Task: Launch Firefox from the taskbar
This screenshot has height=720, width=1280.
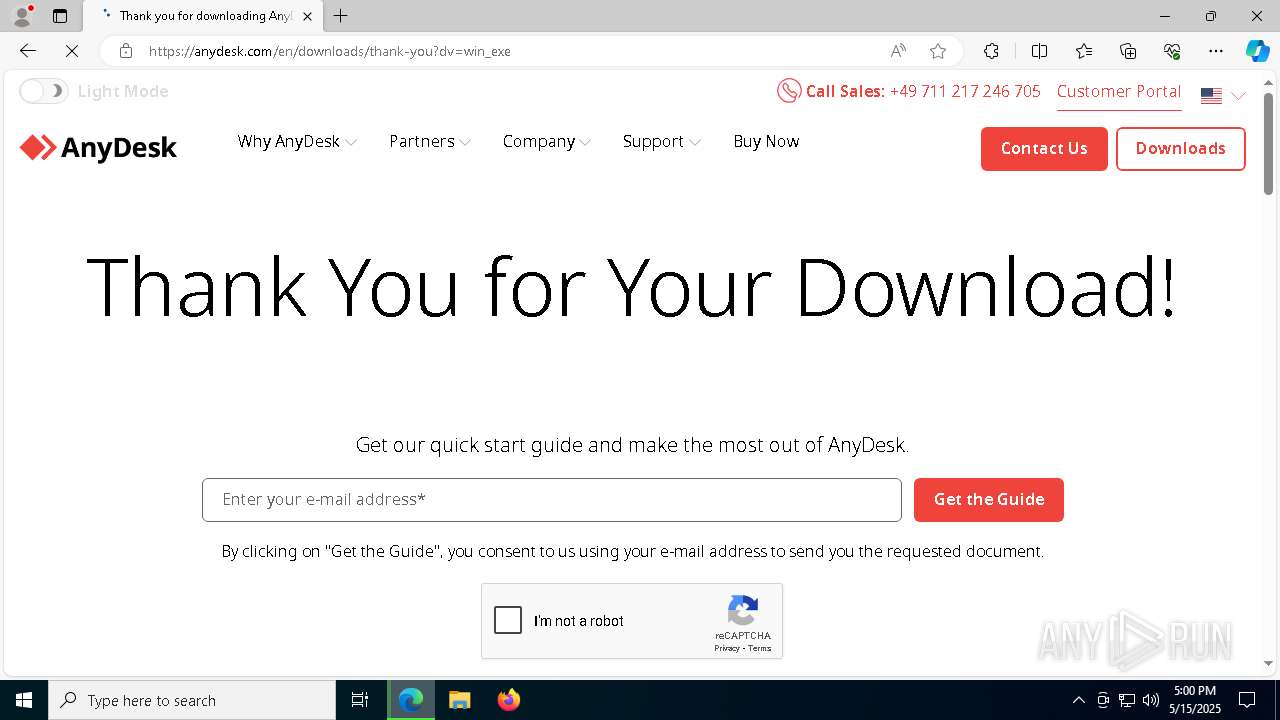Action: click(x=509, y=700)
